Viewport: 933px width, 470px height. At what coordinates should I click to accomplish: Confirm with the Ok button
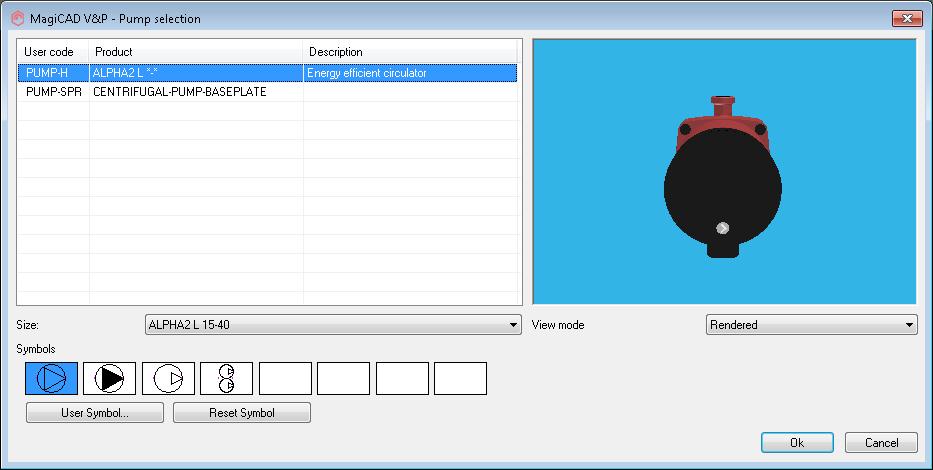797,443
